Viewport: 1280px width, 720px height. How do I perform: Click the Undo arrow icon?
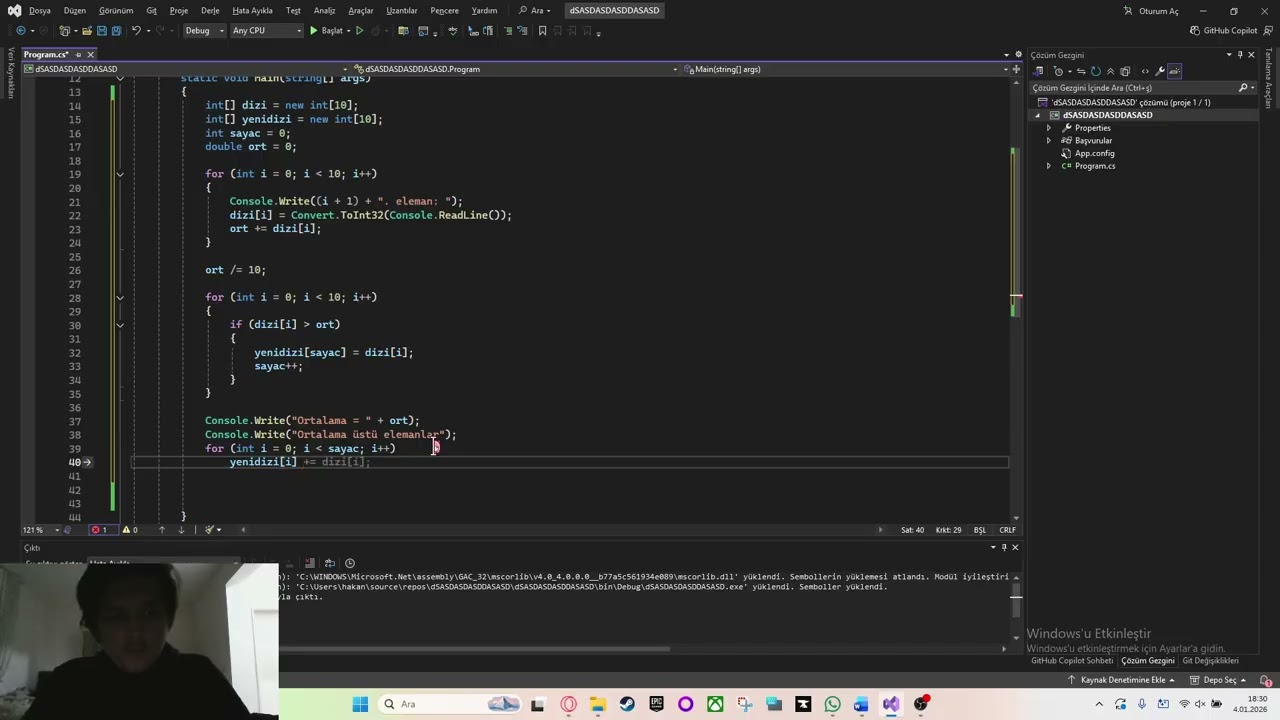(x=136, y=31)
